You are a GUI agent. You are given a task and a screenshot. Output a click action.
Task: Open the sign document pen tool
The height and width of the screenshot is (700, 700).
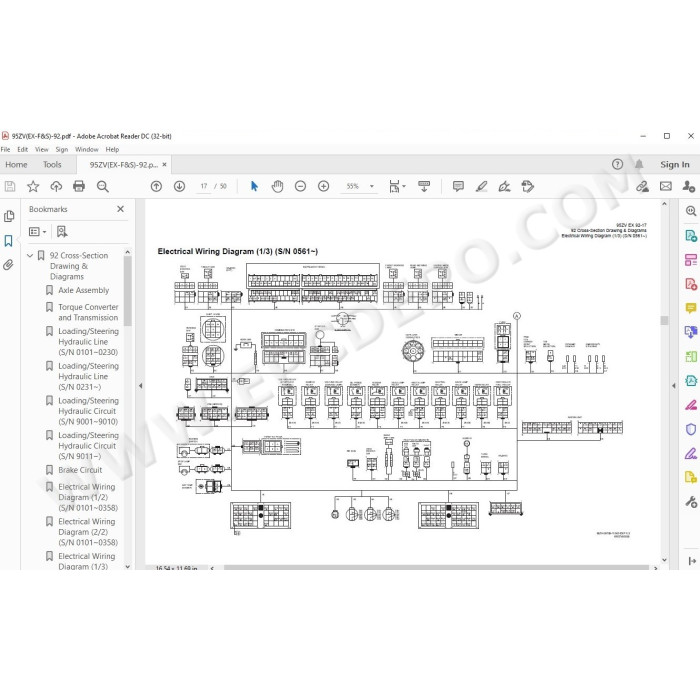point(504,186)
